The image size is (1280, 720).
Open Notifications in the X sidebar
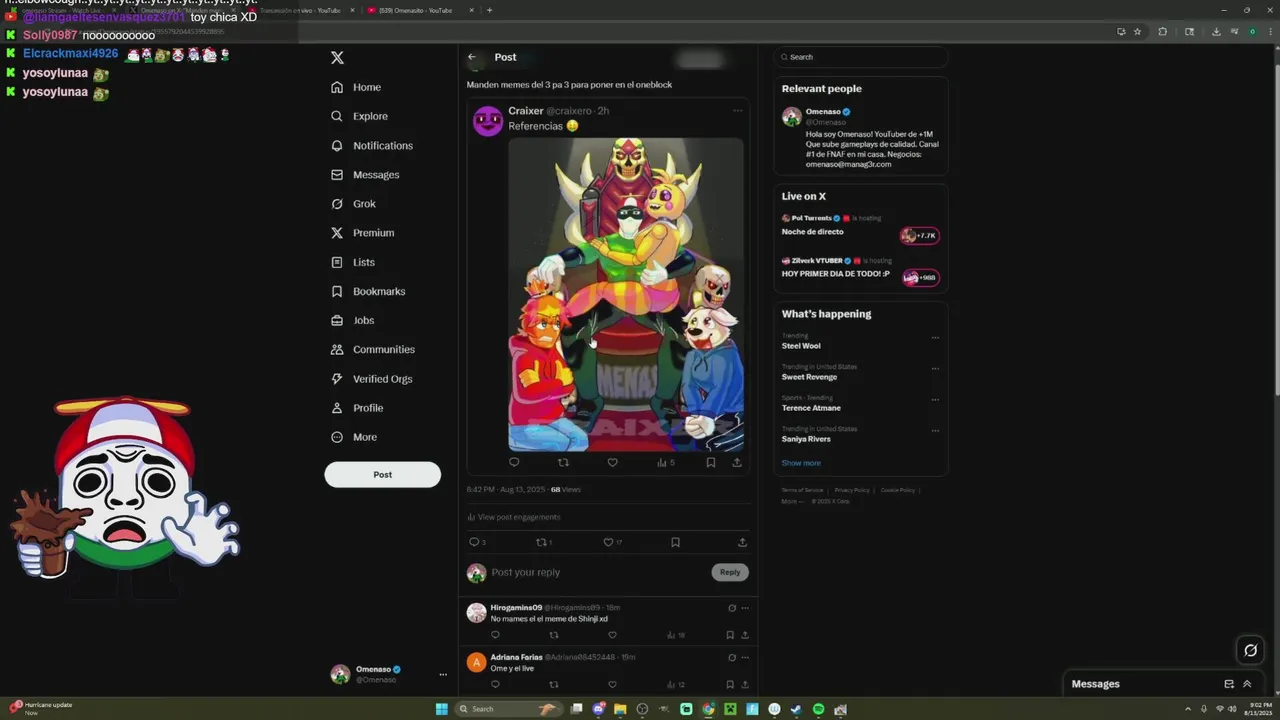click(x=371, y=146)
